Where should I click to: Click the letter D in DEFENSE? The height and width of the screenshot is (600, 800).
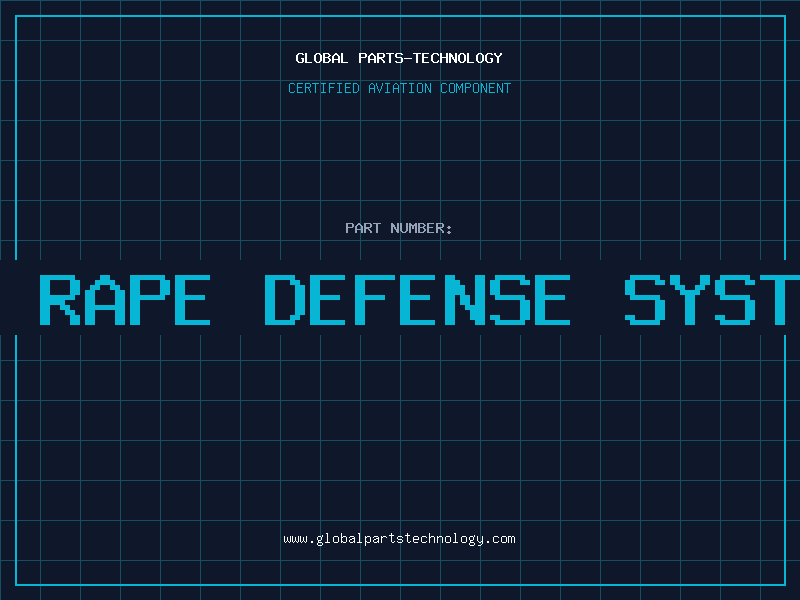coord(284,299)
